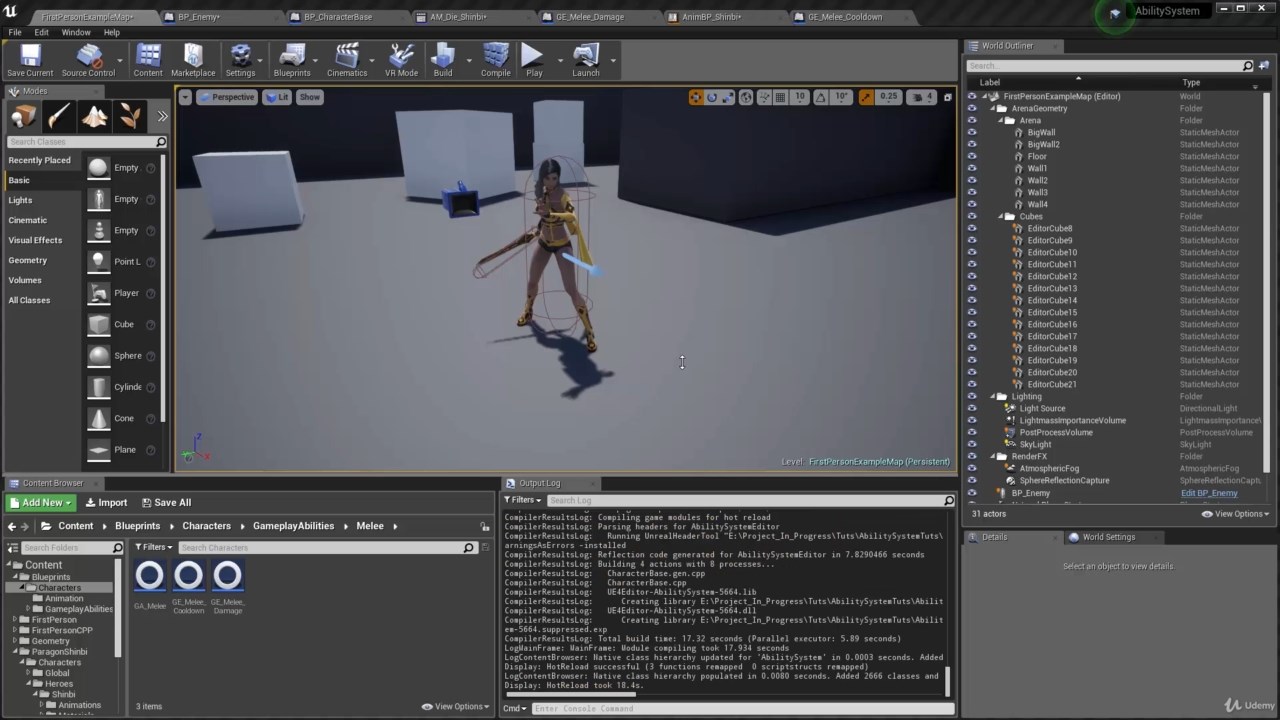Open the Marketplace toolbar icon

click(x=193, y=59)
